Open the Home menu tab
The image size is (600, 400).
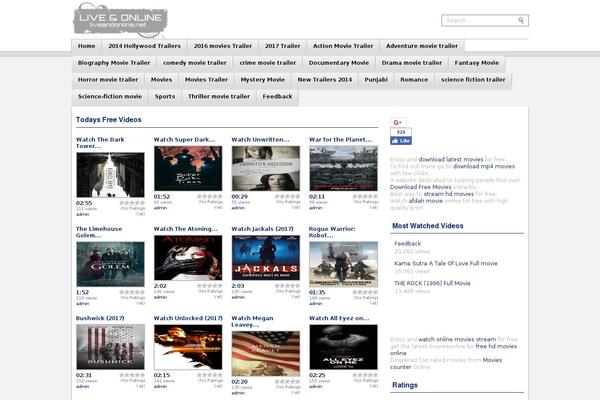pyautogui.click(x=86, y=46)
